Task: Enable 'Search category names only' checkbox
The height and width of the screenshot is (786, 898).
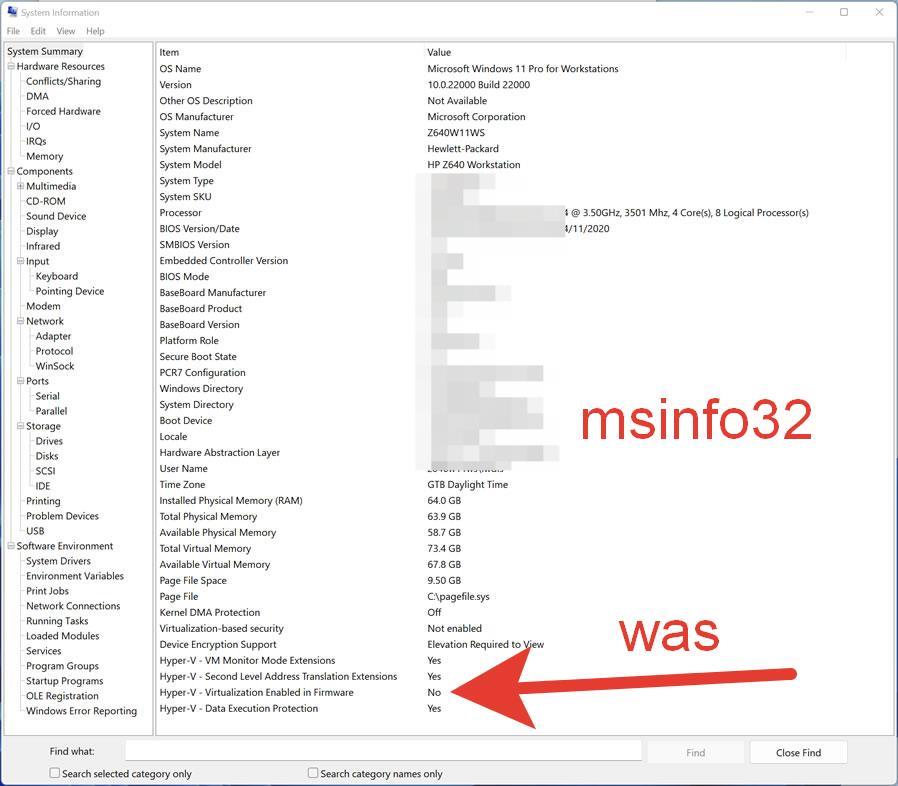Action: (x=313, y=773)
